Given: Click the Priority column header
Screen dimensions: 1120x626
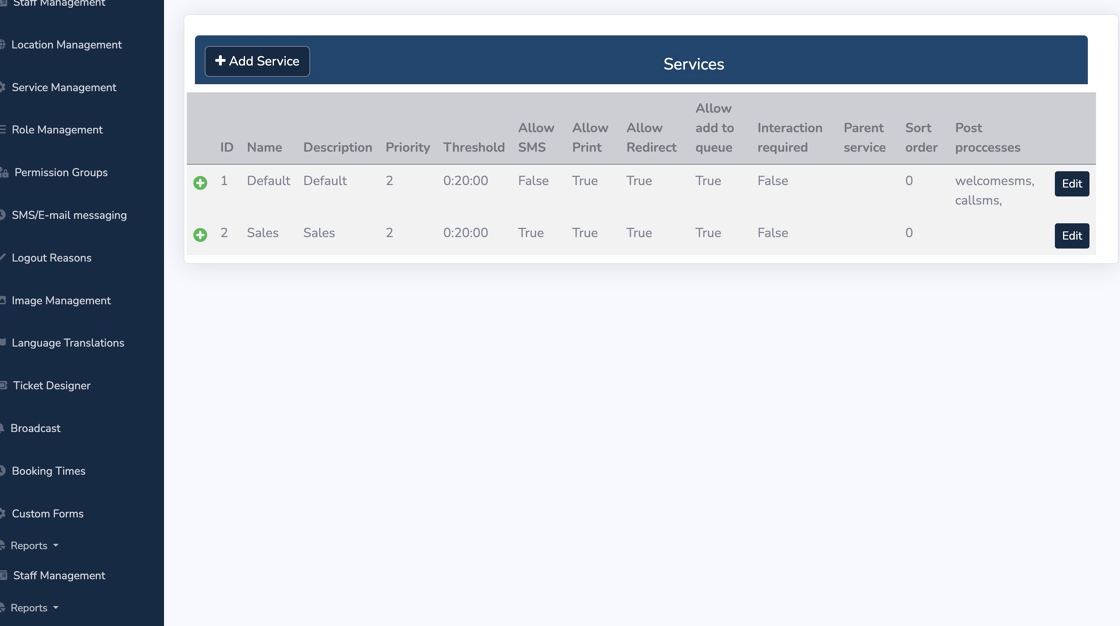Looking at the screenshot, I should (407, 147).
